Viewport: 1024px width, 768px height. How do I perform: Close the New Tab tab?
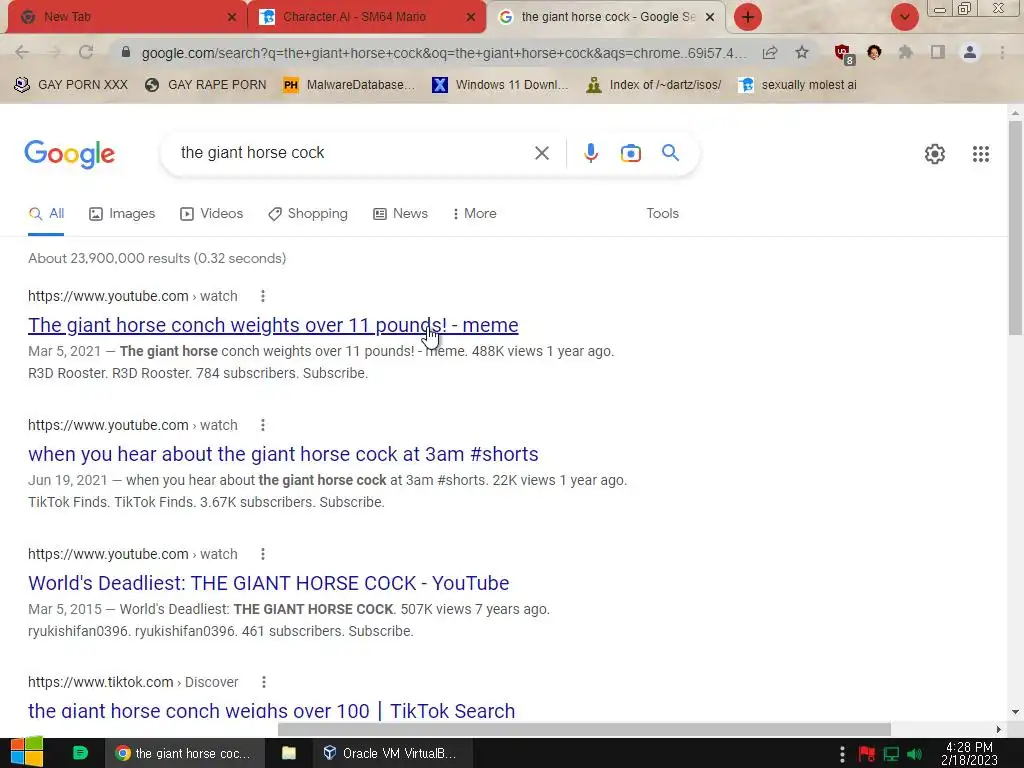click(x=231, y=17)
